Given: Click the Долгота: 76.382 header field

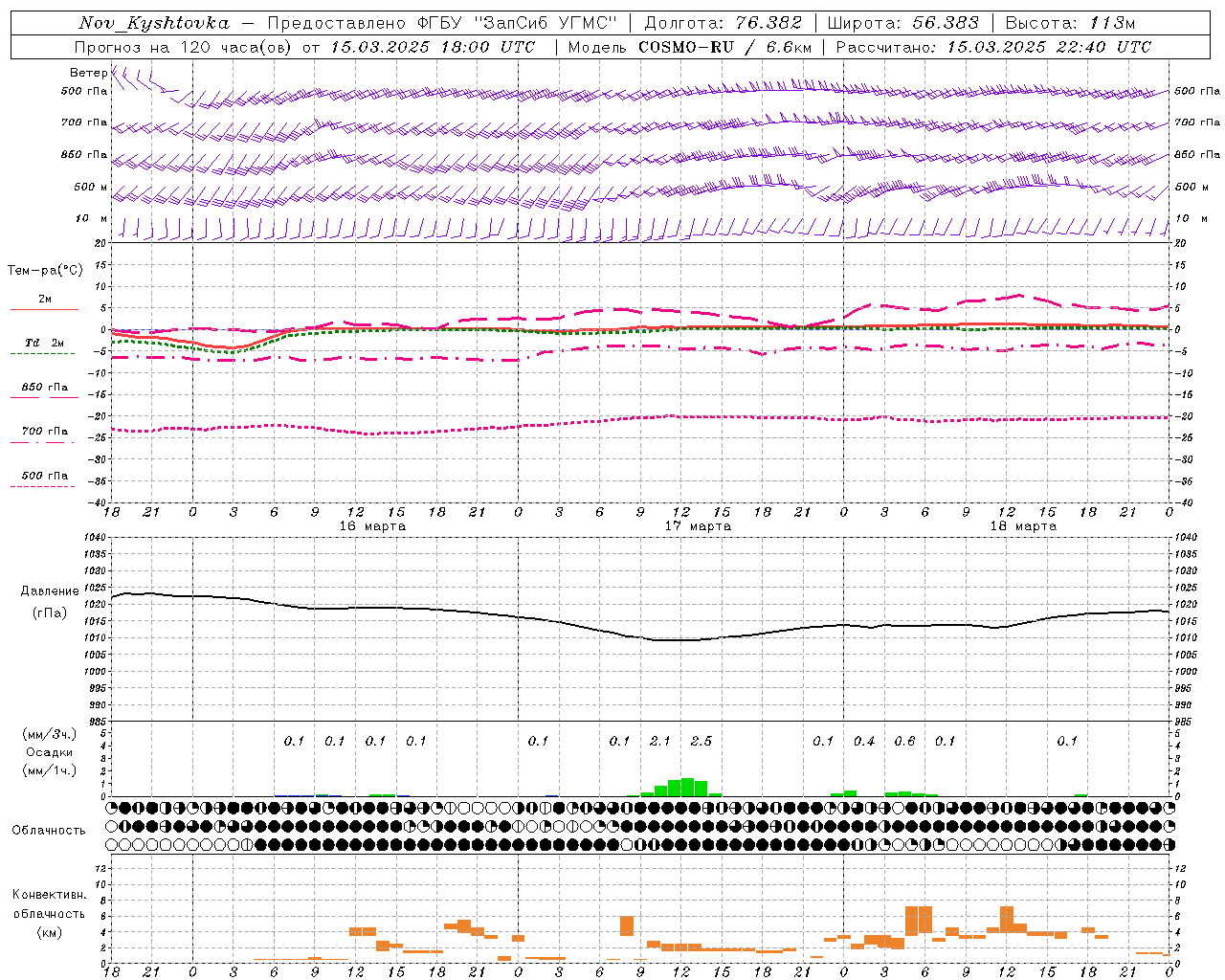Looking at the screenshot, I should click(724, 23).
